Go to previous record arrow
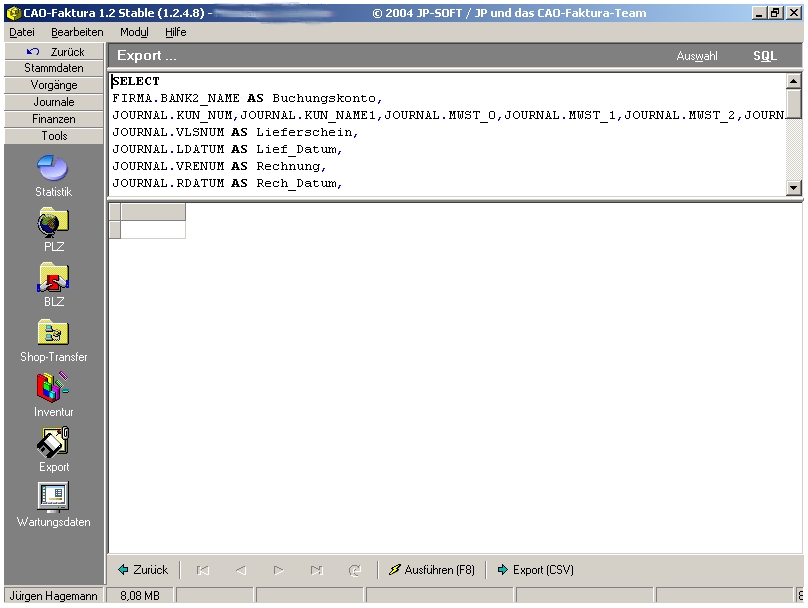This screenshot has width=808, height=608. [241, 570]
